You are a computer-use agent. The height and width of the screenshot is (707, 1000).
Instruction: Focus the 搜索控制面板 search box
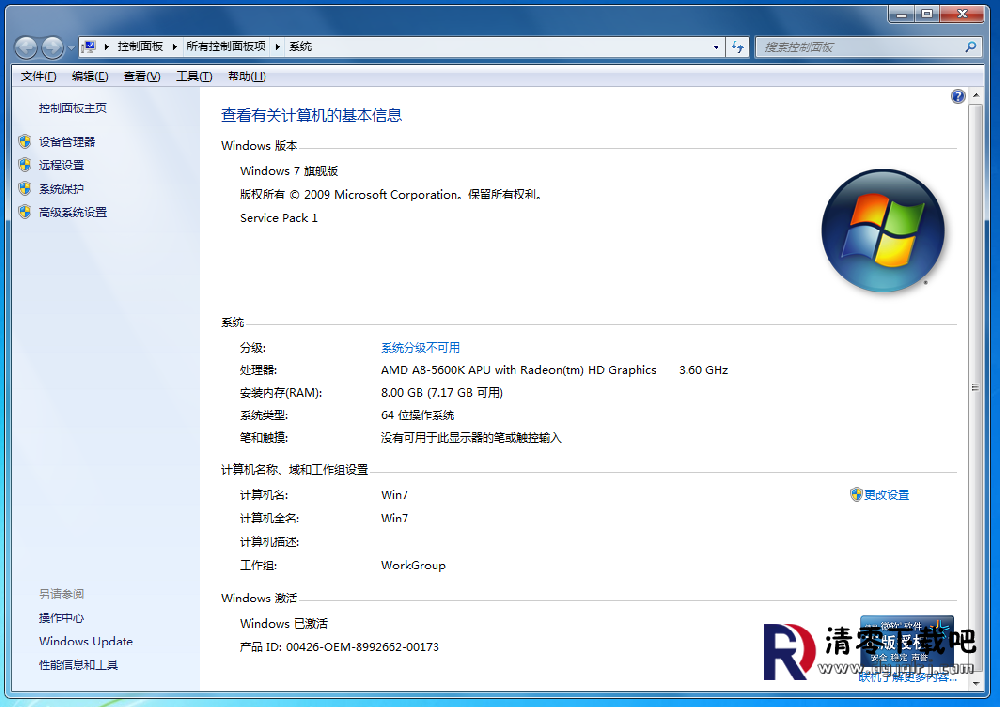coord(861,47)
